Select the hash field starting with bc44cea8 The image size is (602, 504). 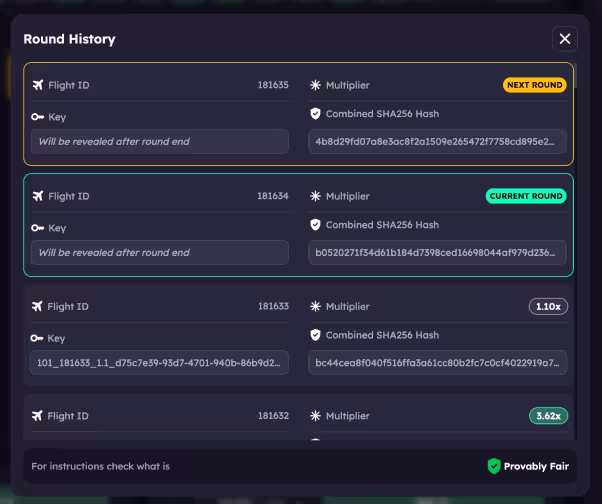[437, 363]
